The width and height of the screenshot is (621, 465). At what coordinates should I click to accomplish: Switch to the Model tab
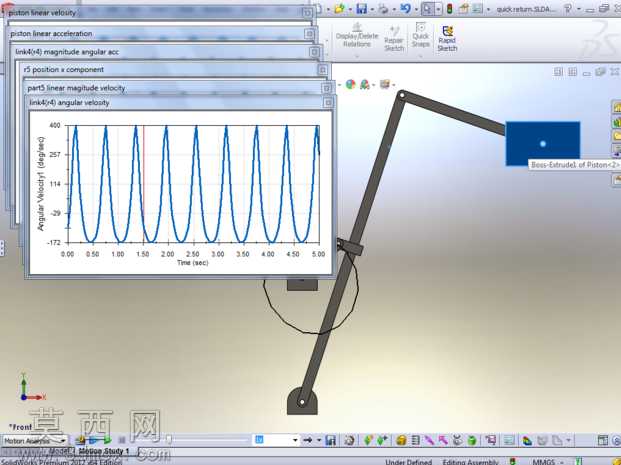click(x=61, y=451)
